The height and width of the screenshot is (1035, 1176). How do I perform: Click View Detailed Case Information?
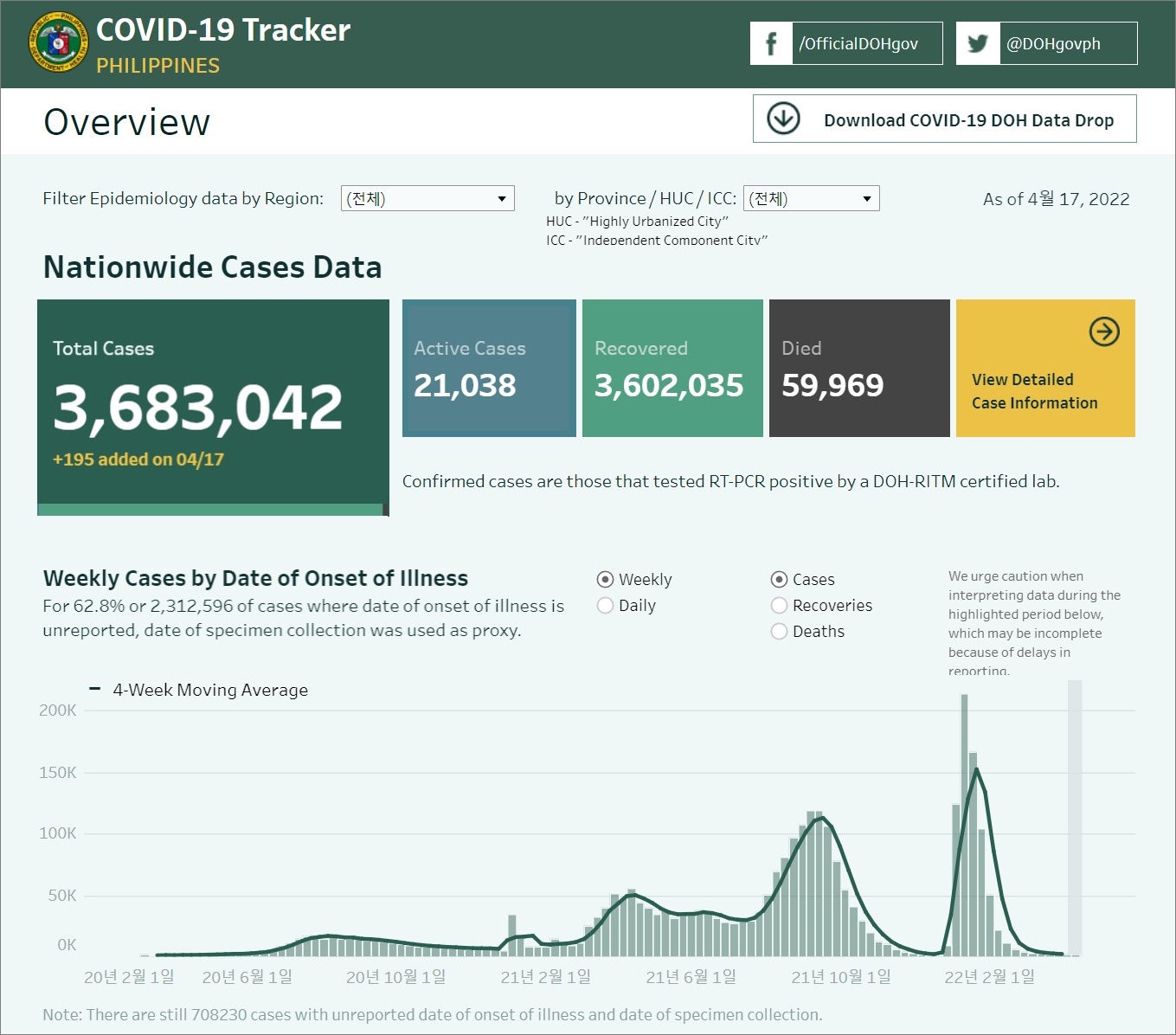pyautogui.click(x=1045, y=369)
